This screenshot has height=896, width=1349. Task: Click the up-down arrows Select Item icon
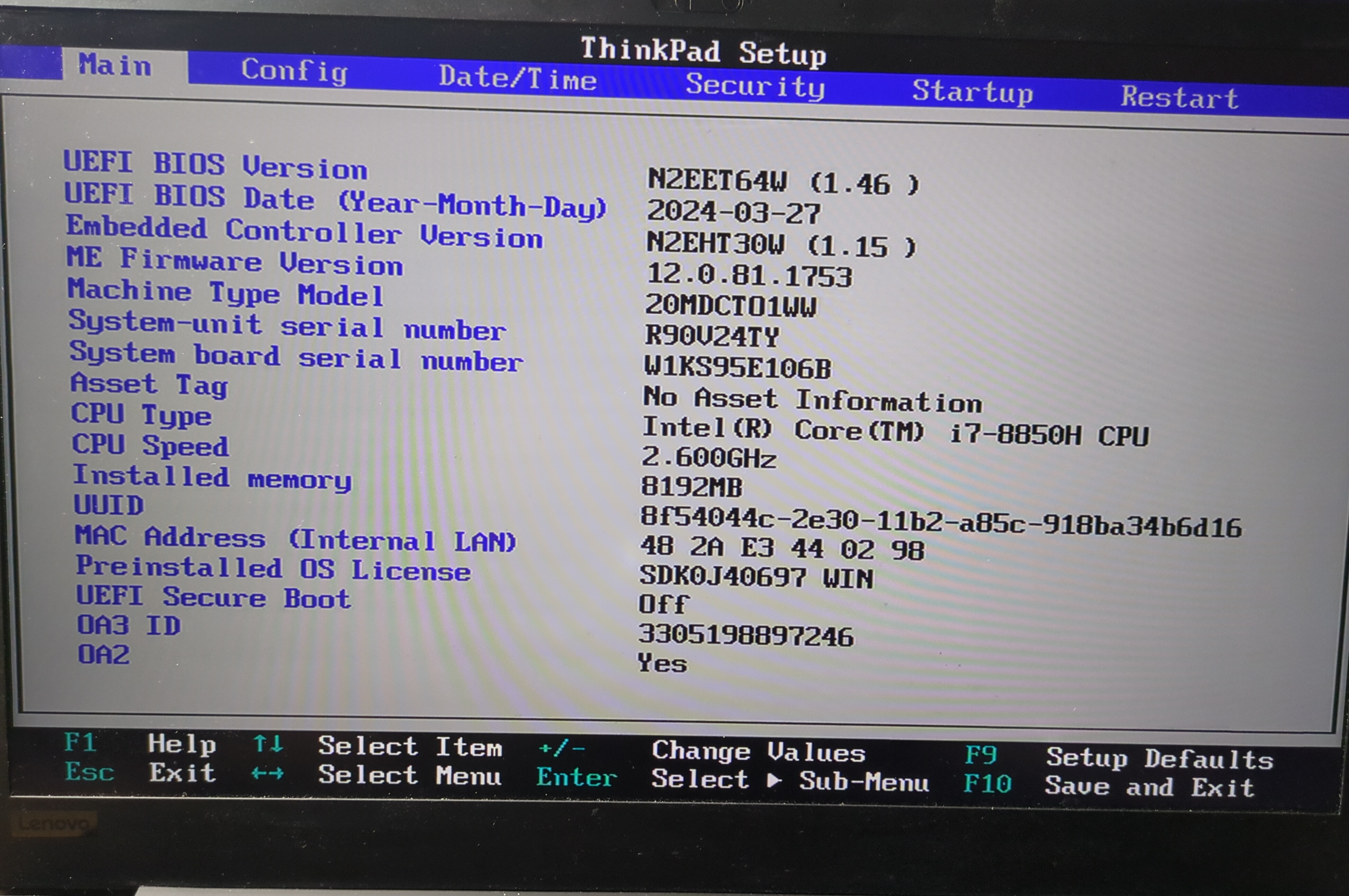click(268, 744)
